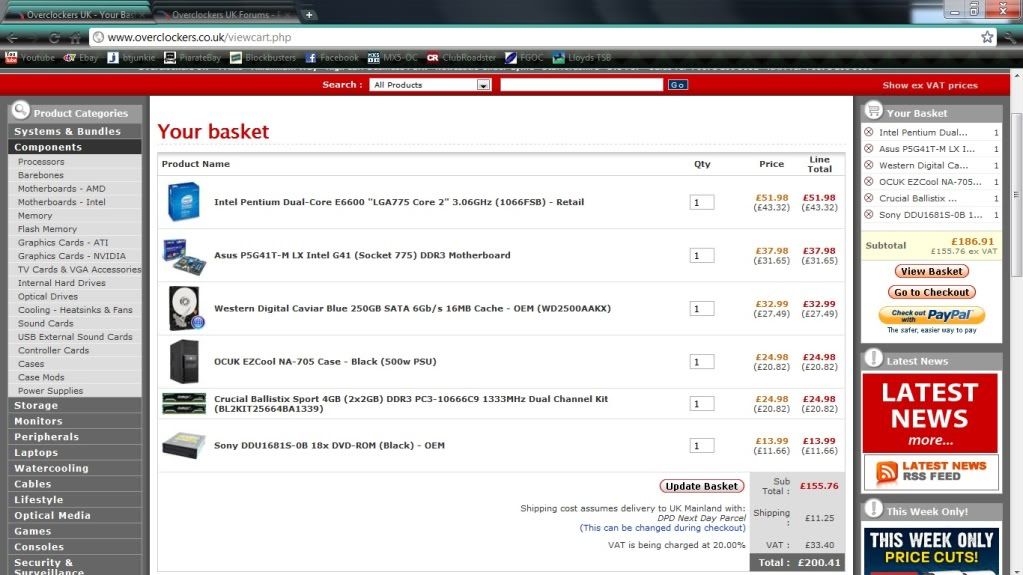Screen dimensions: 1023x575
Task: Open the Ebay bookmark
Action: pos(80,57)
